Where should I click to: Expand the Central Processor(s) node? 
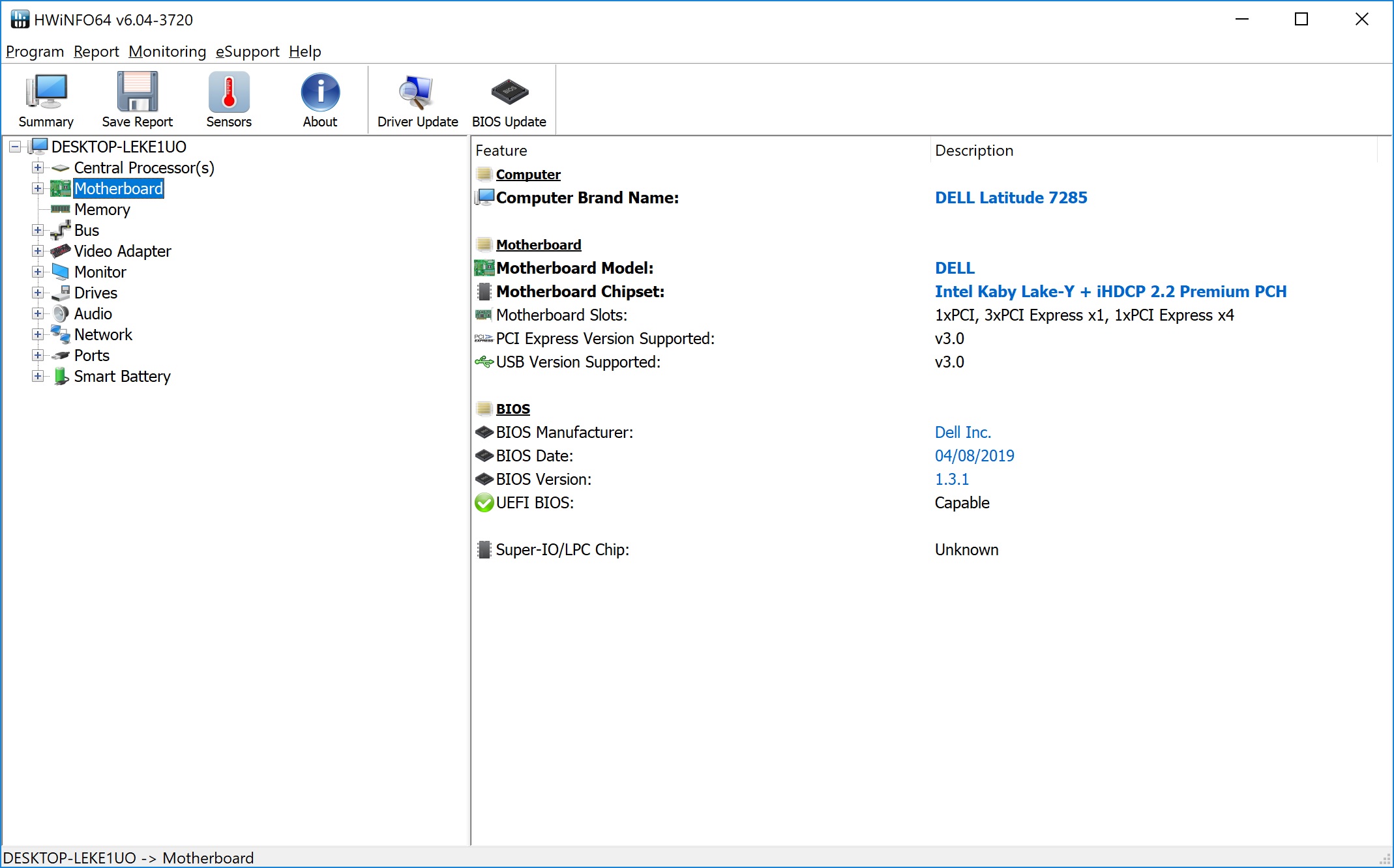(x=38, y=167)
